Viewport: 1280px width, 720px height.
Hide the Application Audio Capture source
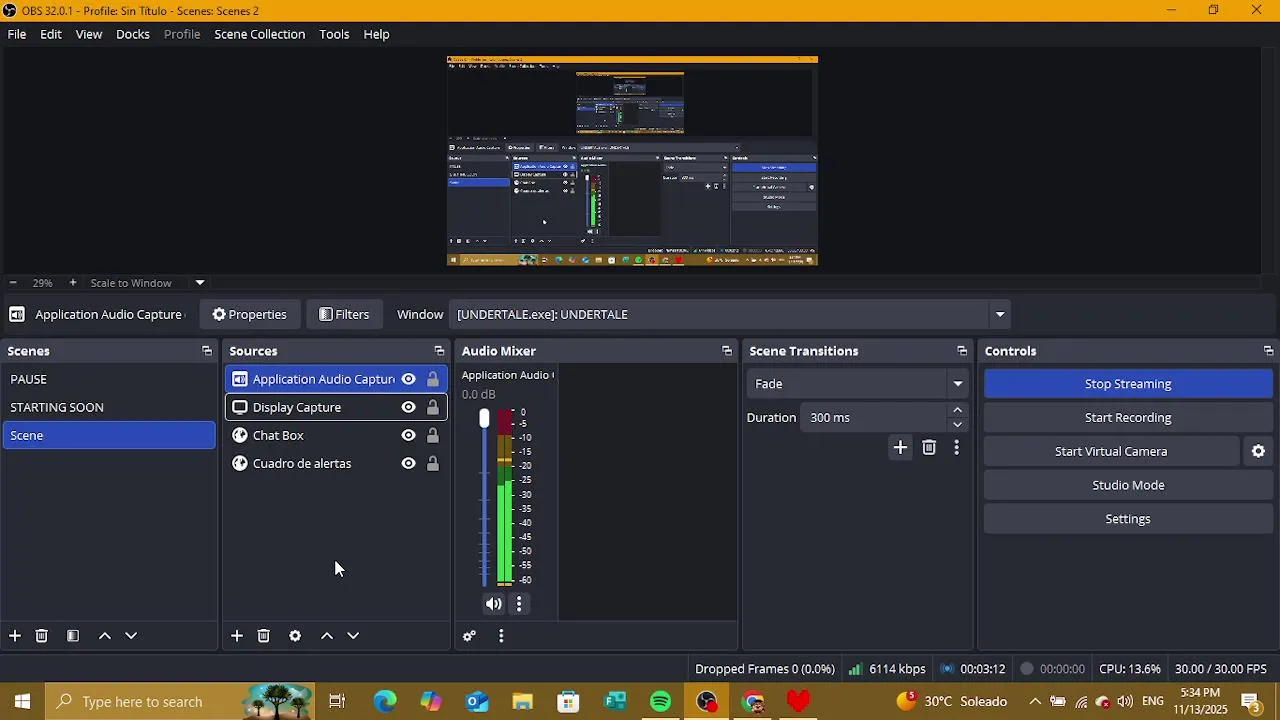point(408,379)
